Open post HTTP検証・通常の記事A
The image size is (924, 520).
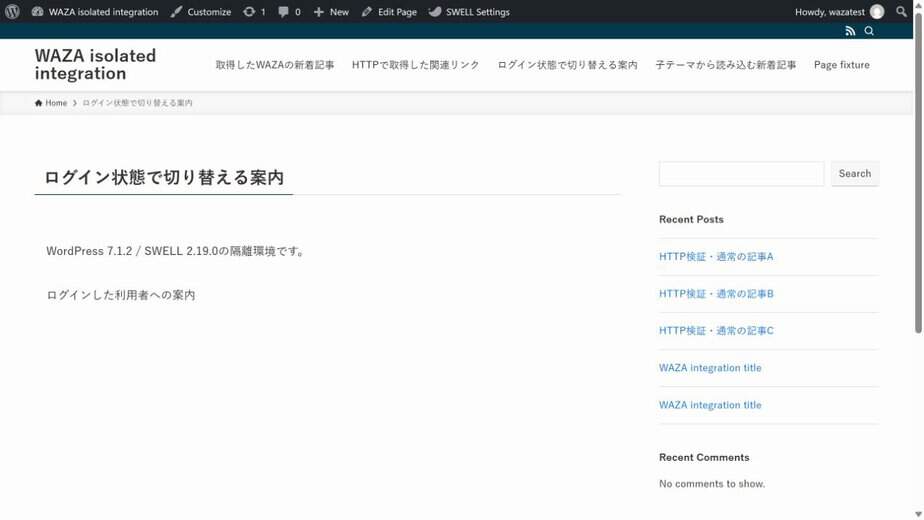tap(716, 256)
